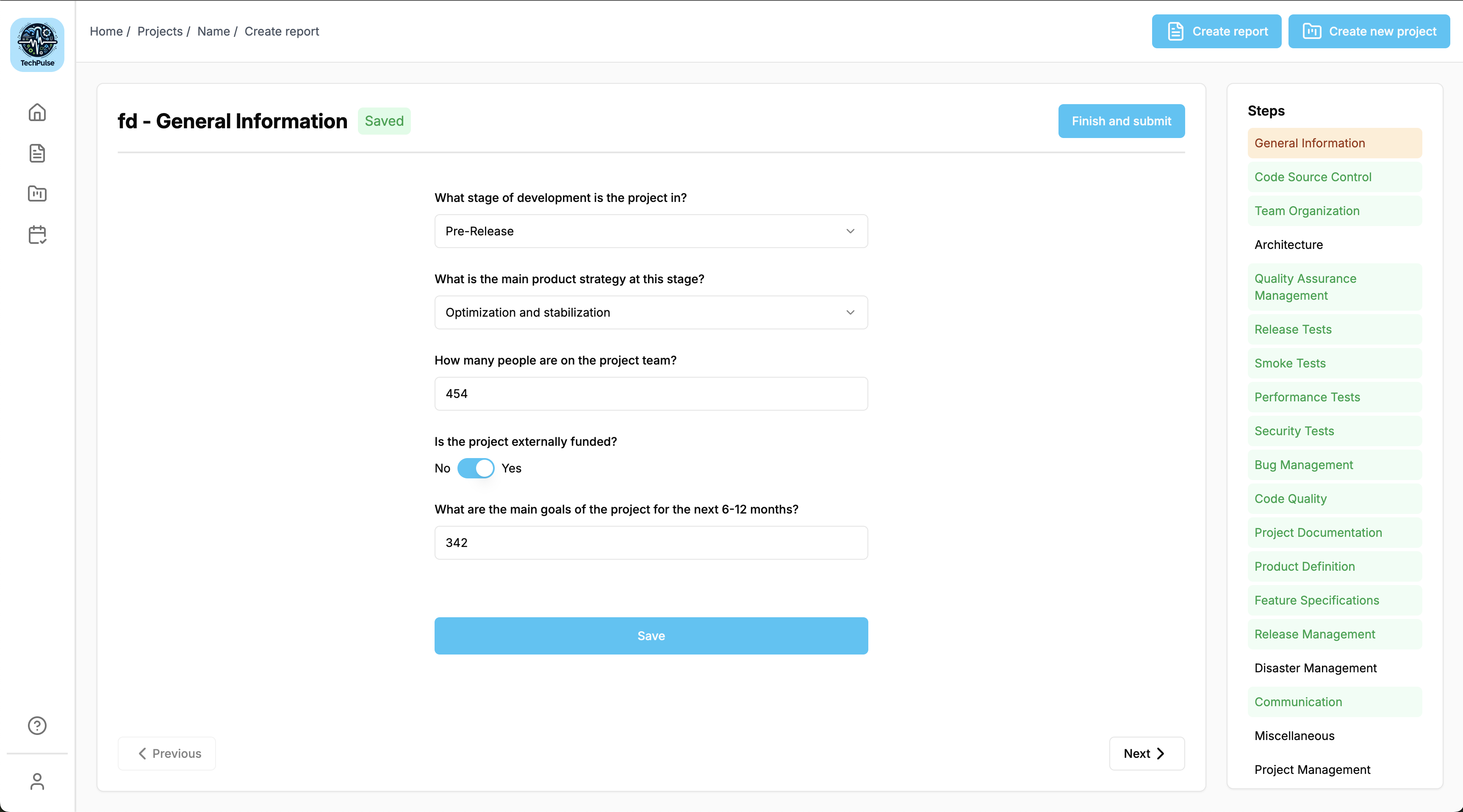Click the TechPulse logo icon
This screenshot has height=812, width=1463.
point(37,44)
